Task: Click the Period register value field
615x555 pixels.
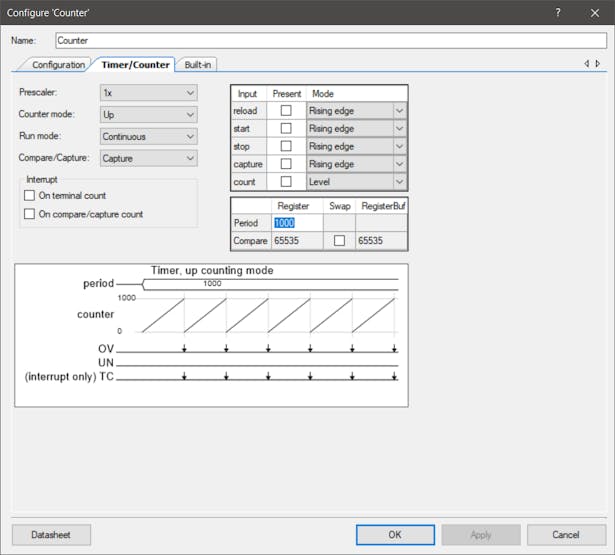Action: click(x=297, y=223)
